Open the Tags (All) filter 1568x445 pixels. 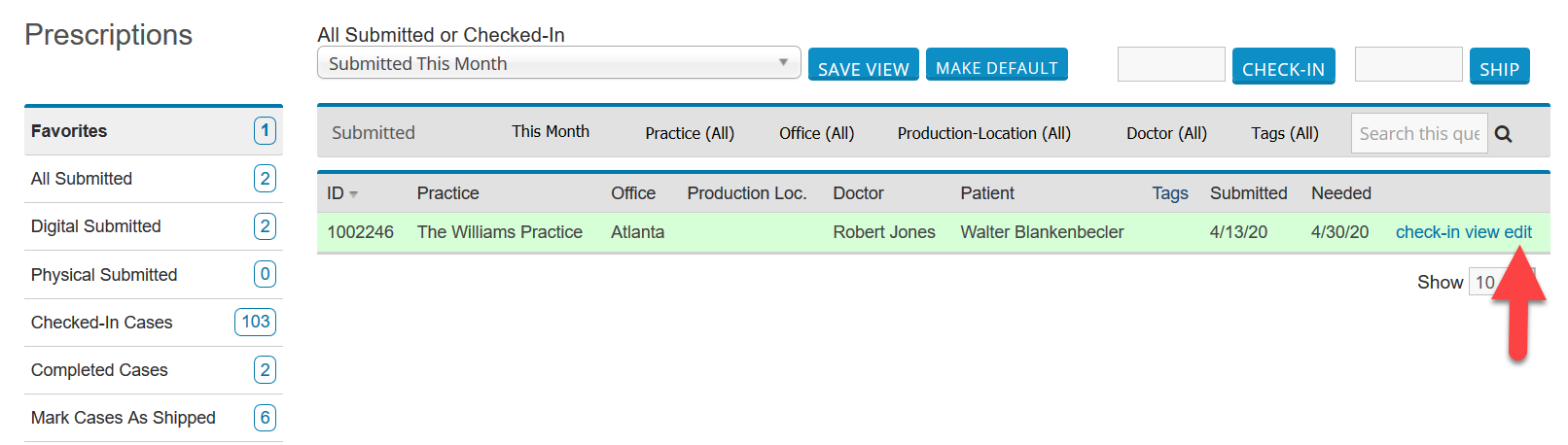pos(1284,133)
